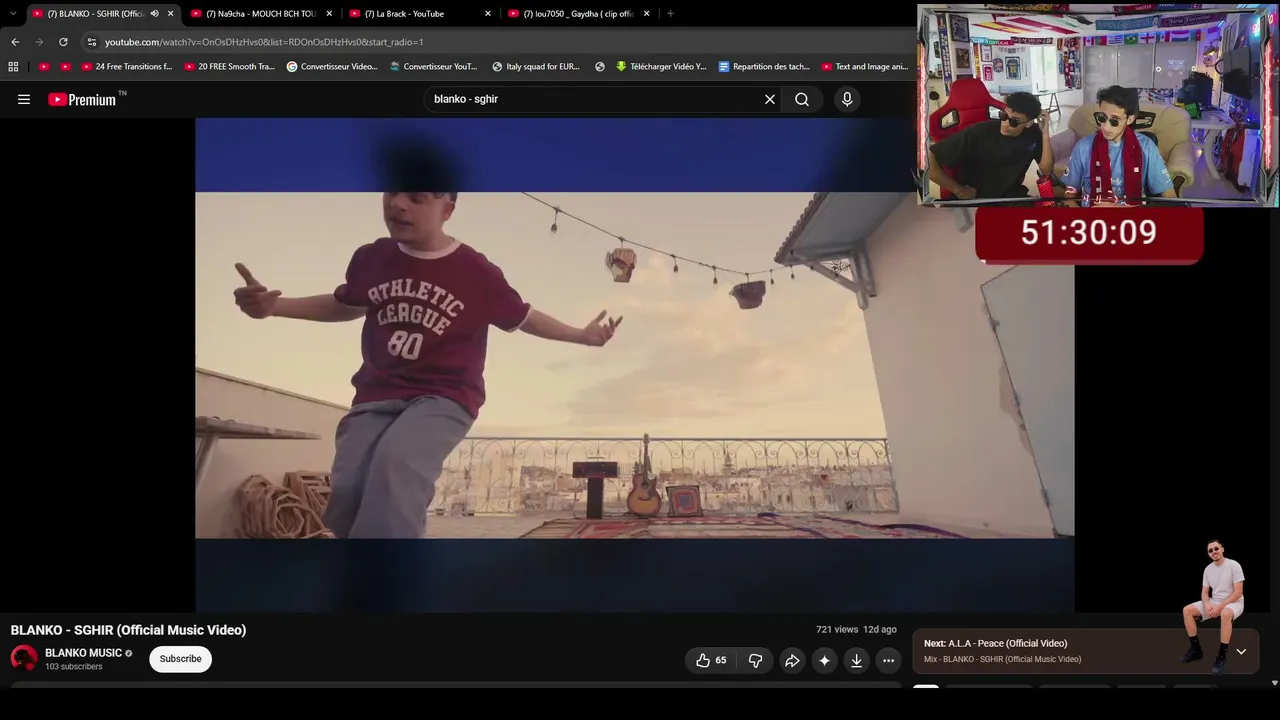Download the video
This screenshot has height=720, width=1280.
point(856,660)
